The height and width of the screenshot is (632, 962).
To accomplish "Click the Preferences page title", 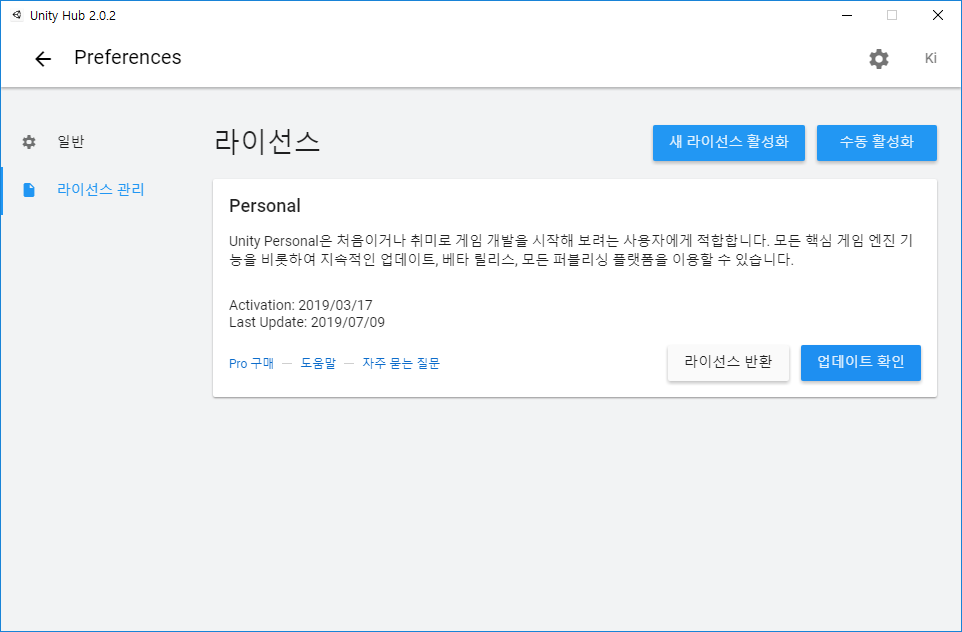I will pos(128,58).
